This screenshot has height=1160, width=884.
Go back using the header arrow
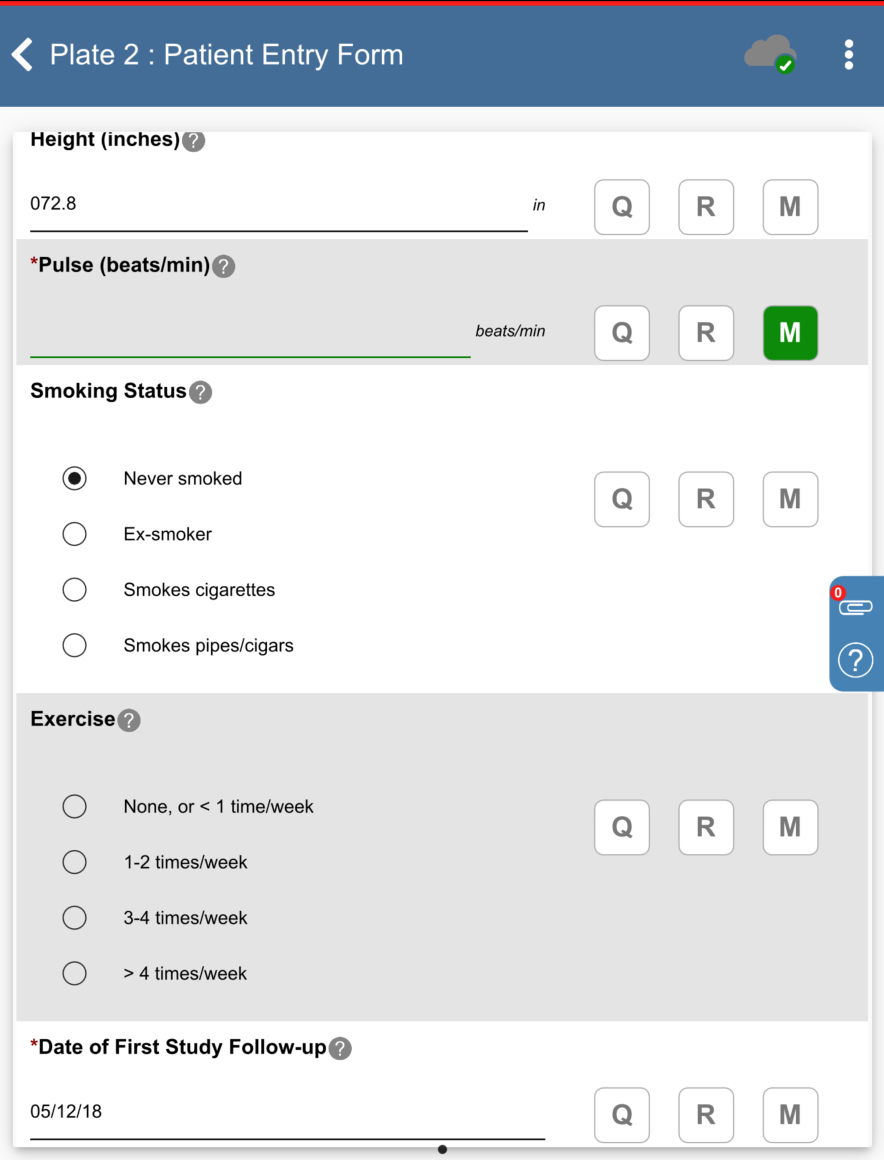tap(22, 54)
